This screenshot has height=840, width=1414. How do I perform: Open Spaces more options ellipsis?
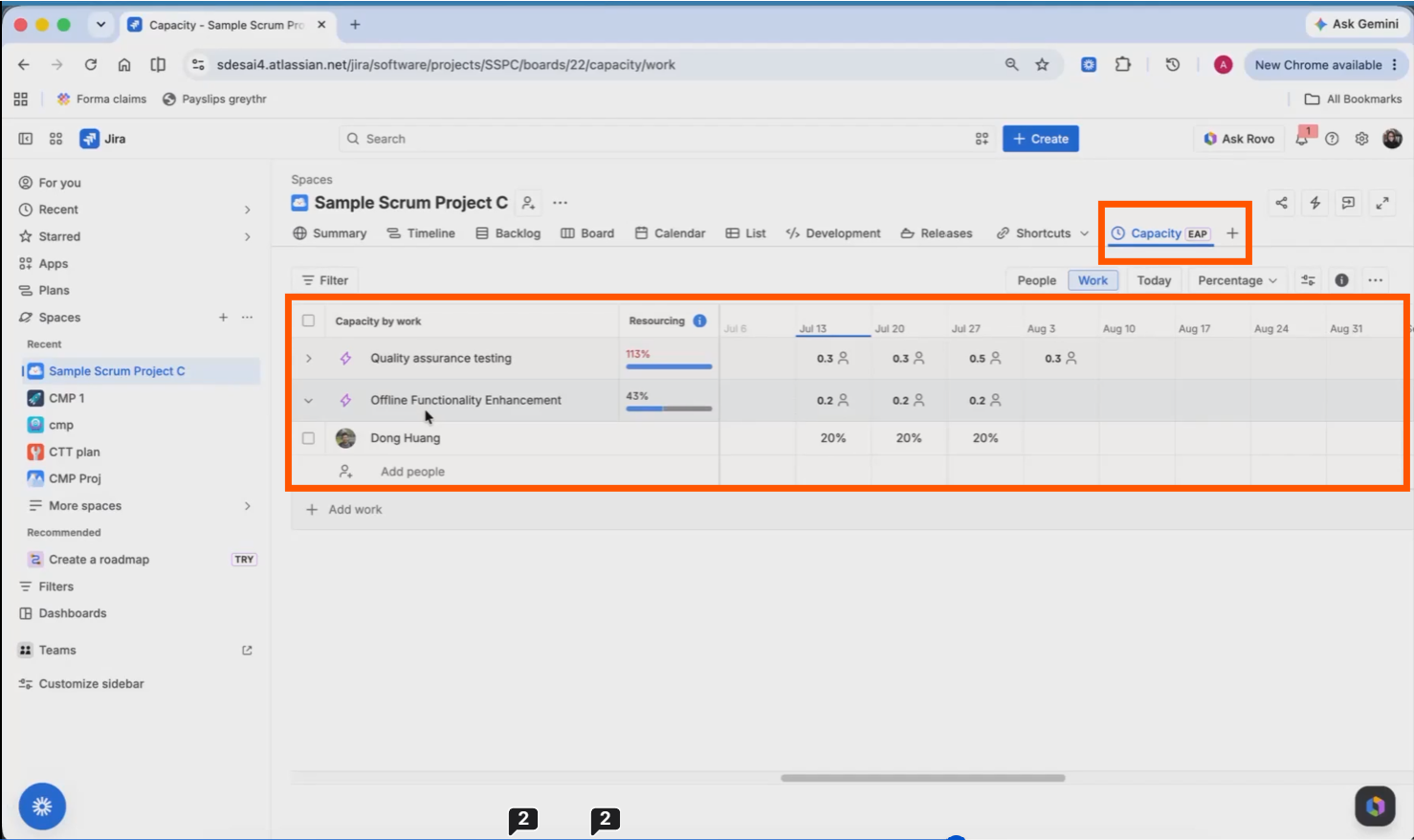pos(247,318)
